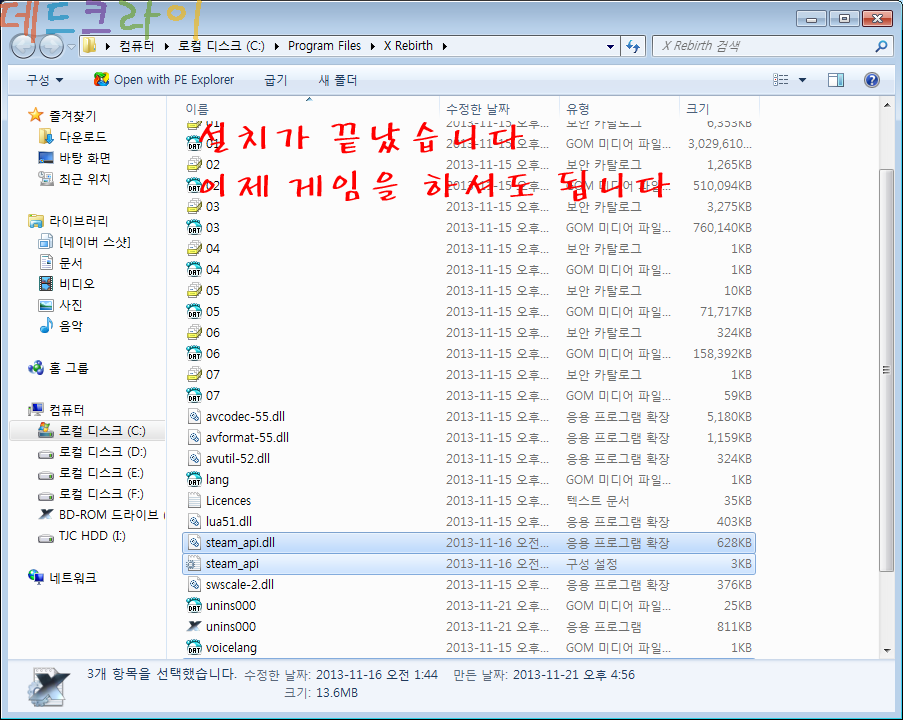903x720 pixels.
Task: Select the lua51.dll file
Action: click(x=229, y=522)
